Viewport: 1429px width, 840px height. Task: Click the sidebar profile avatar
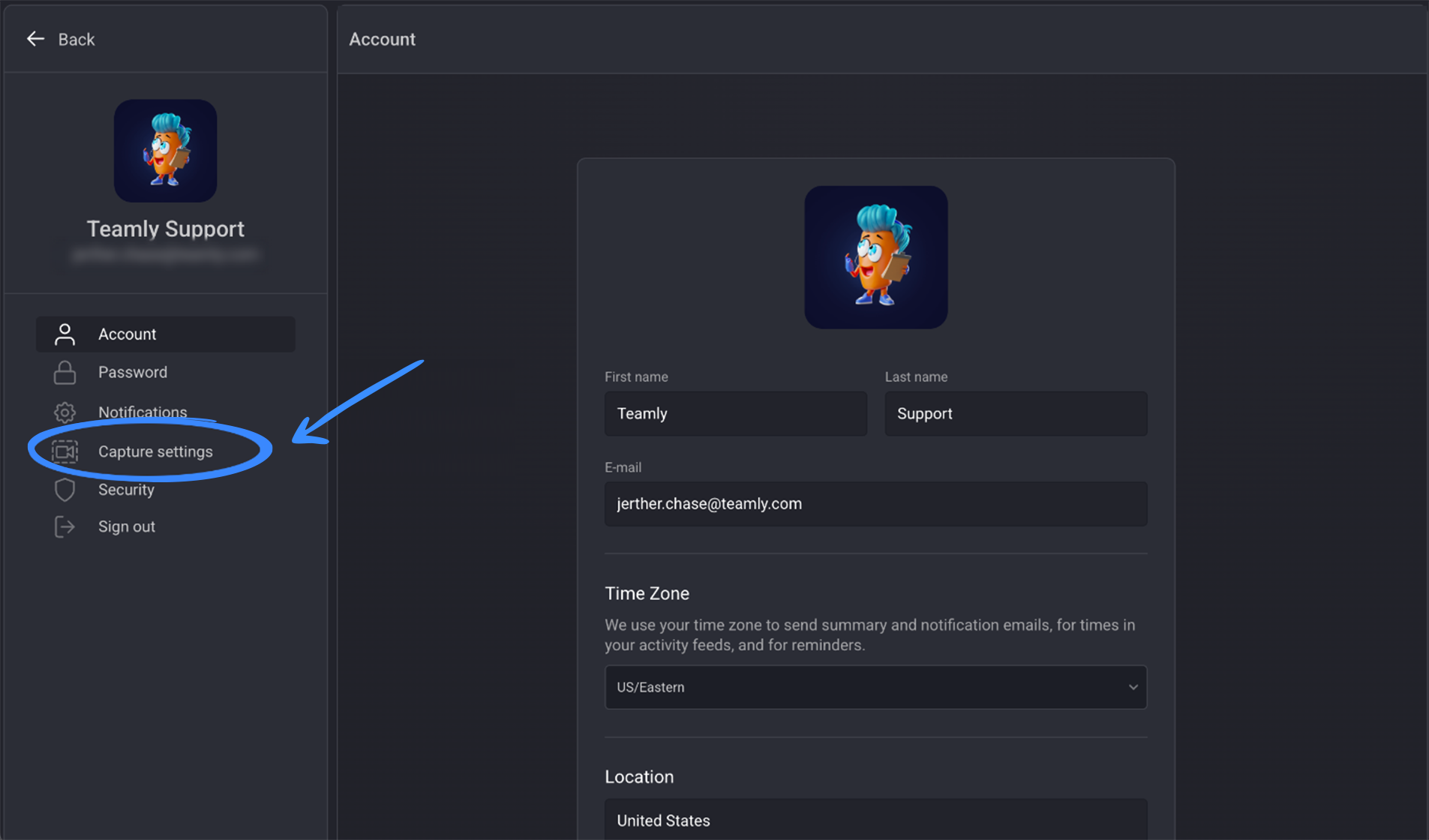coord(166,151)
